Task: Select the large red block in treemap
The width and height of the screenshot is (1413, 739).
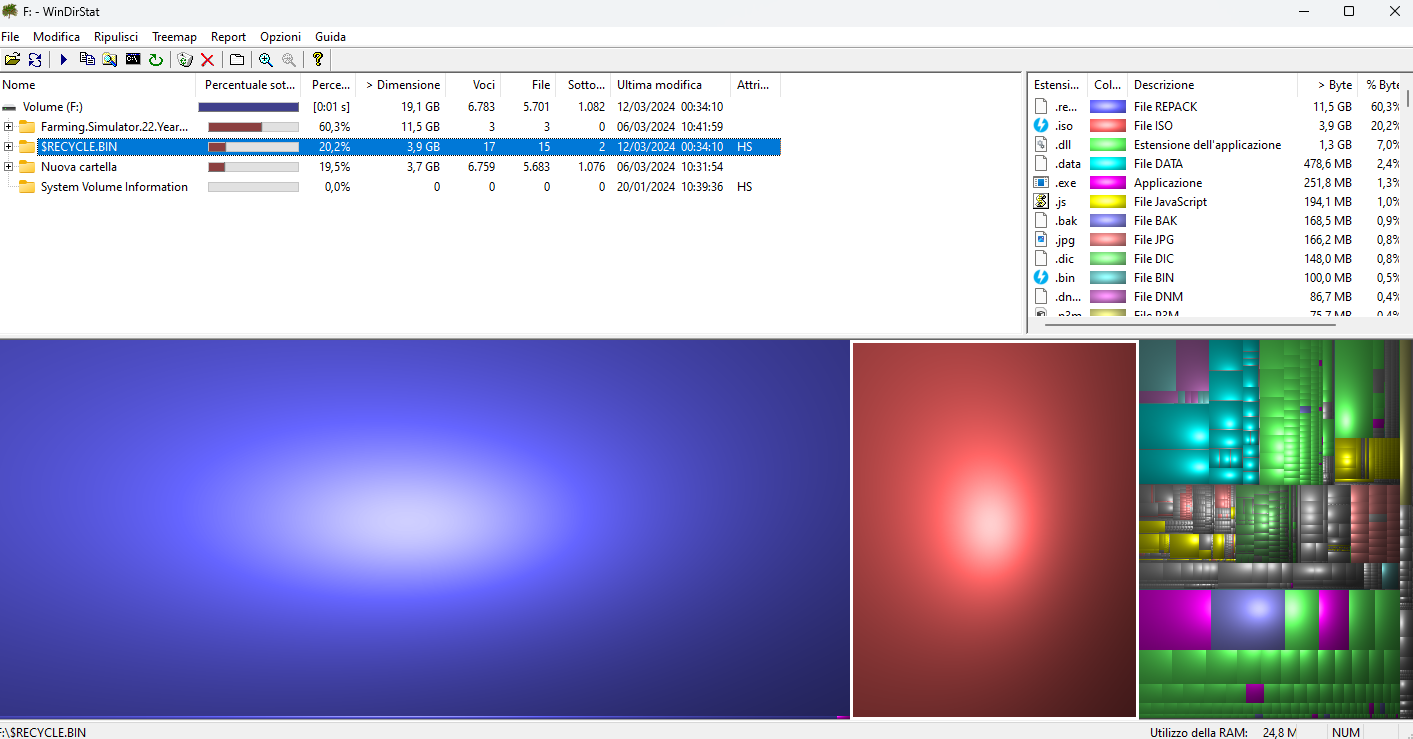Action: click(x=994, y=530)
